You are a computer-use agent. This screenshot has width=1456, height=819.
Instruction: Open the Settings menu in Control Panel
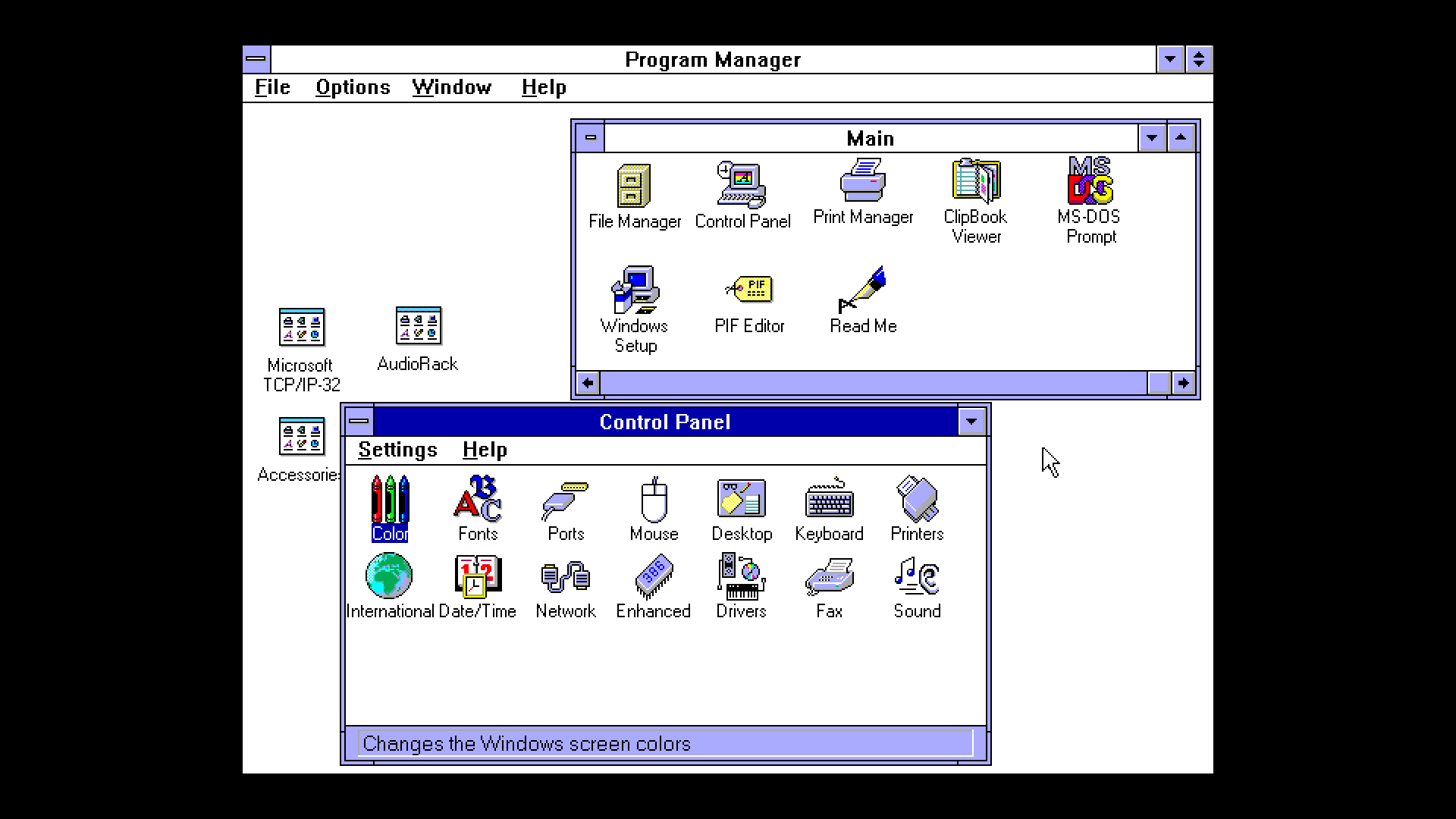pos(397,450)
